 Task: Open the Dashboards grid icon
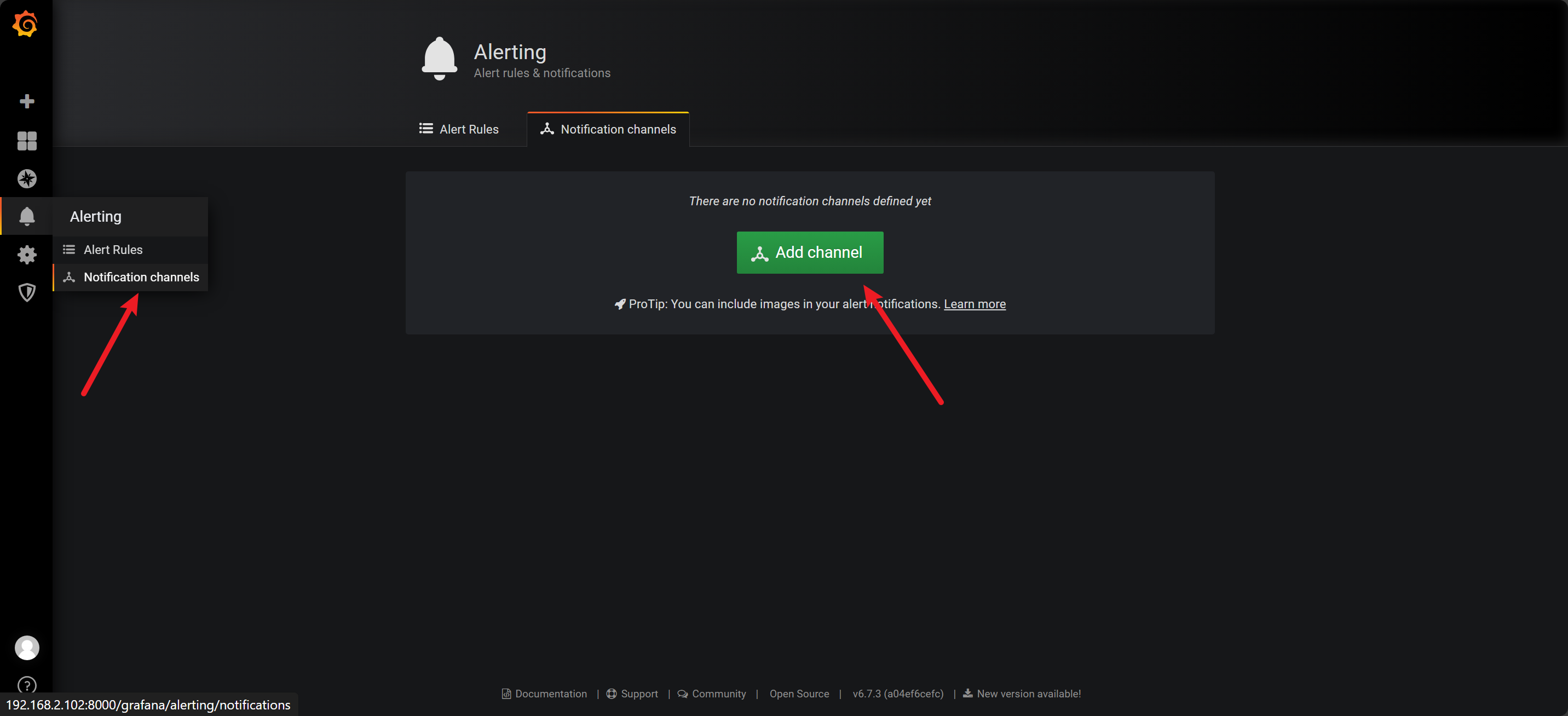27,141
